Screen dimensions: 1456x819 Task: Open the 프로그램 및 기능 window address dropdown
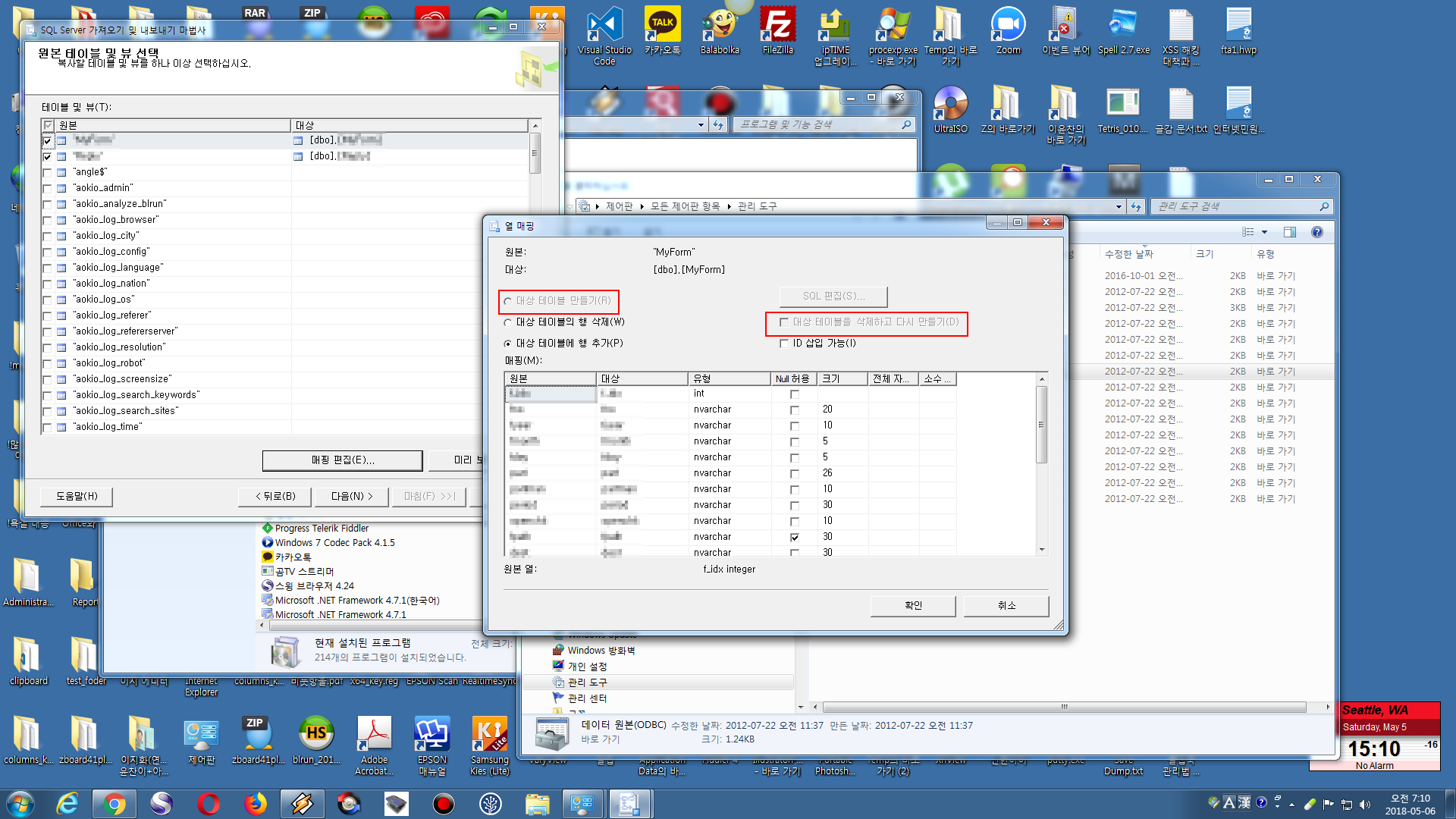coord(701,125)
